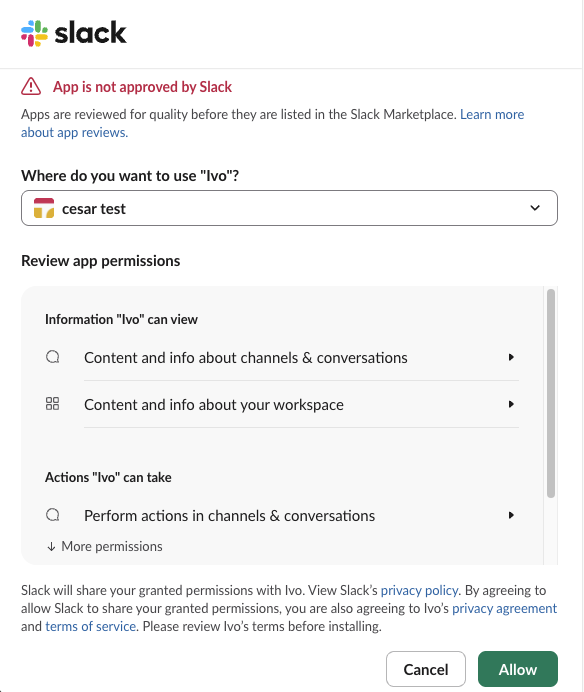Click the green Allow button
This screenshot has height=692, width=584.
click(518, 669)
